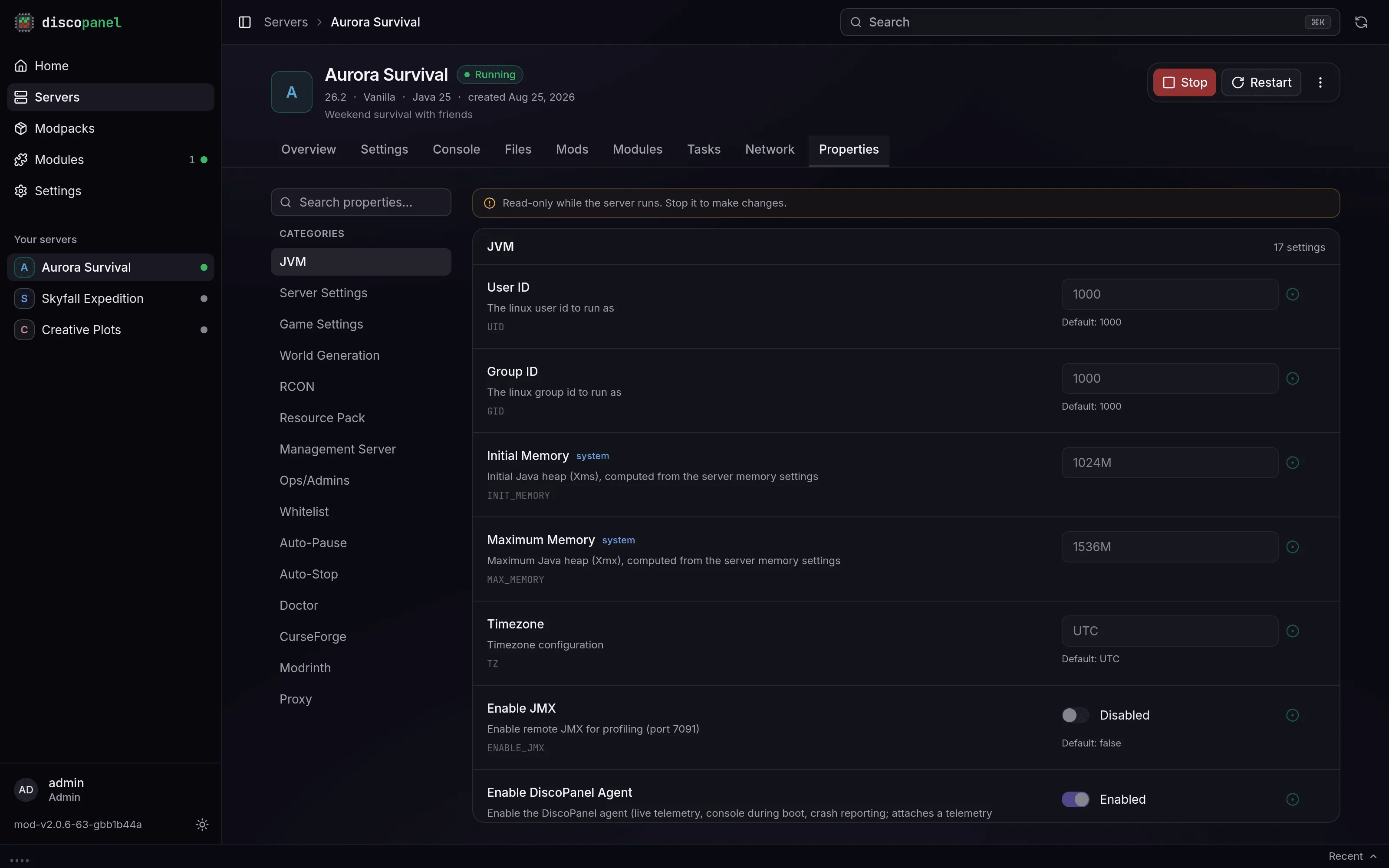Go to Servers breadcrumb link
The image size is (1389, 868).
pyautogui.click(x=286, y=23)
